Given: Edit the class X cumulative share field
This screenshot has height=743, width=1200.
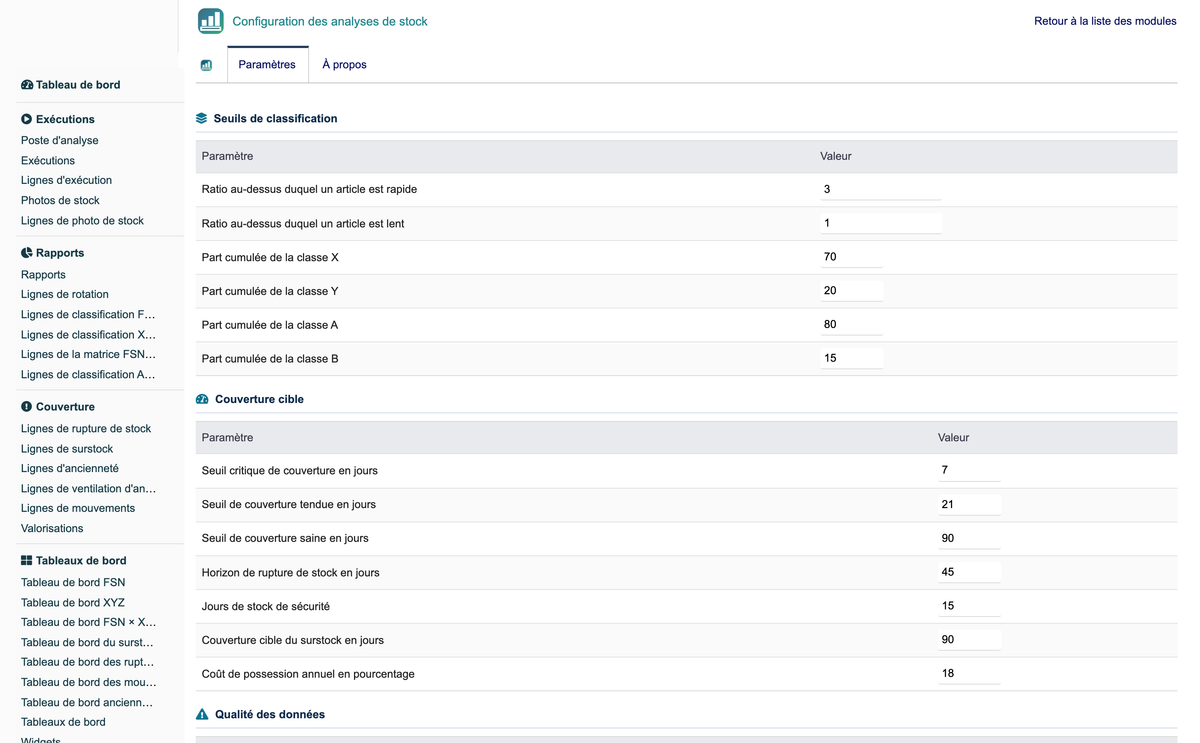Looking at the screenshot, I should (851, 257).
